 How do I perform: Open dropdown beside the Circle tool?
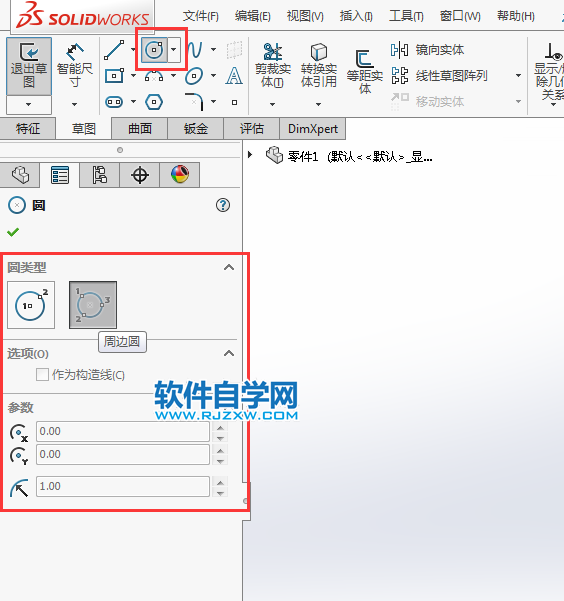tap(174, 49)
